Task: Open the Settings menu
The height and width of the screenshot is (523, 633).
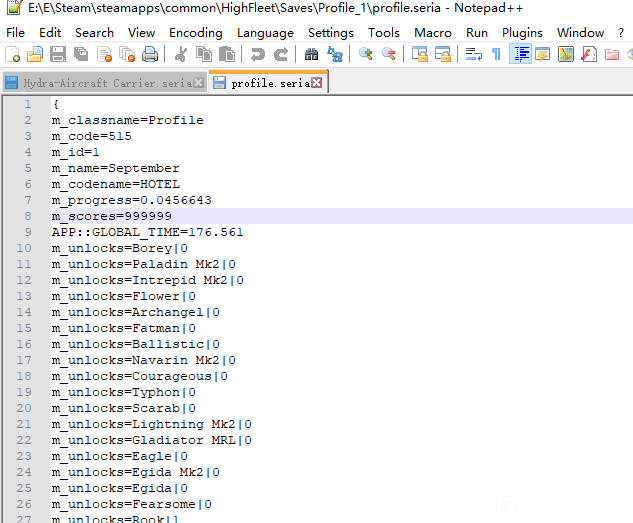Action: coord(331,33)
